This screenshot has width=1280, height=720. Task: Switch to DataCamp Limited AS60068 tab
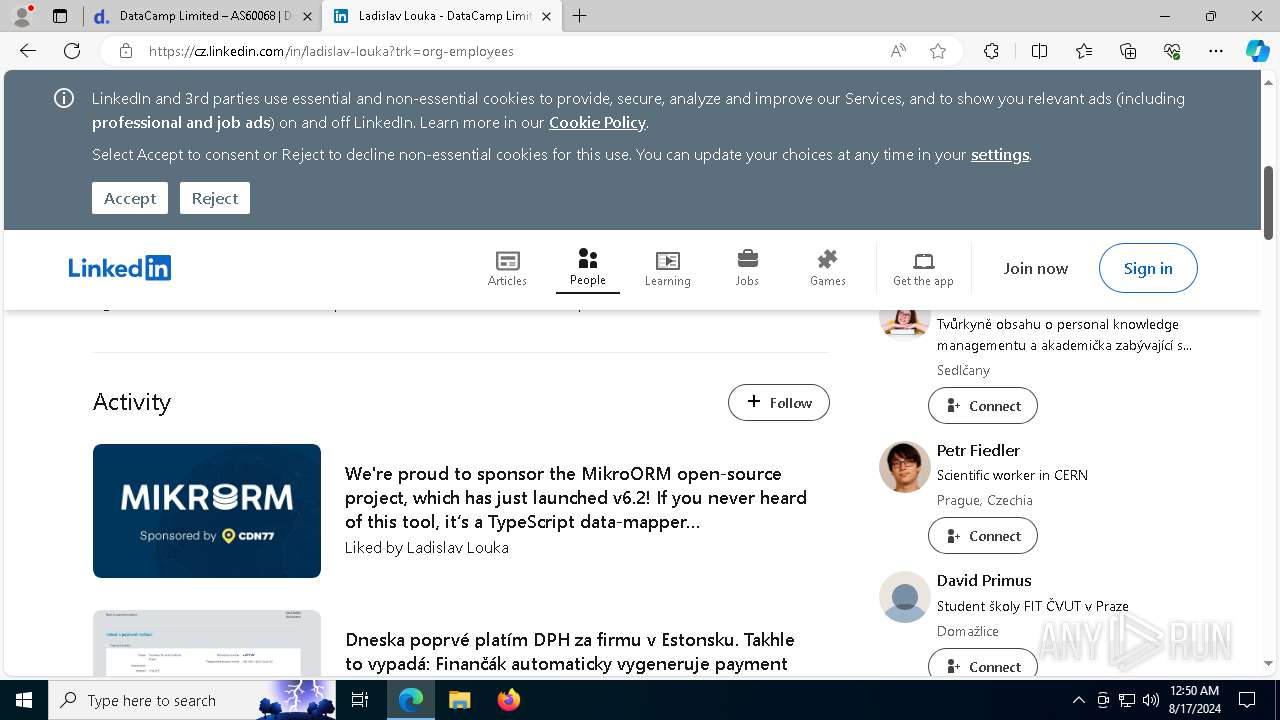201,16
